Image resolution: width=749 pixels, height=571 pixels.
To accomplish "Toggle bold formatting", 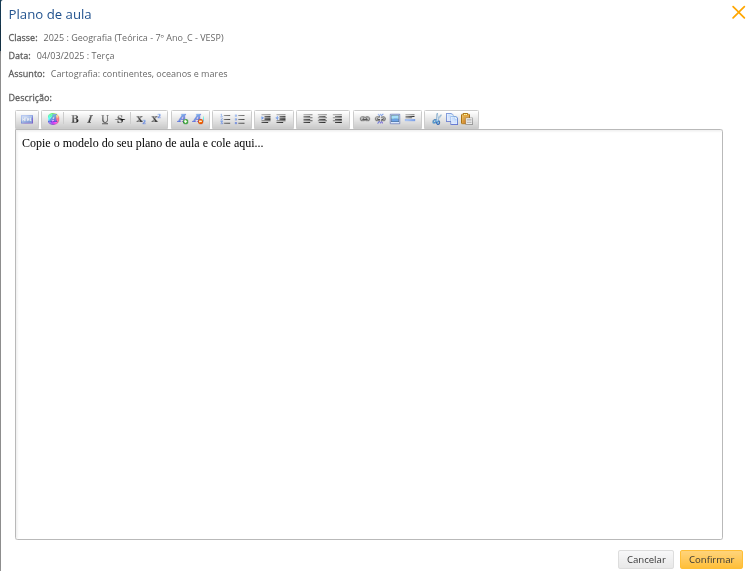I will (75, 119).
